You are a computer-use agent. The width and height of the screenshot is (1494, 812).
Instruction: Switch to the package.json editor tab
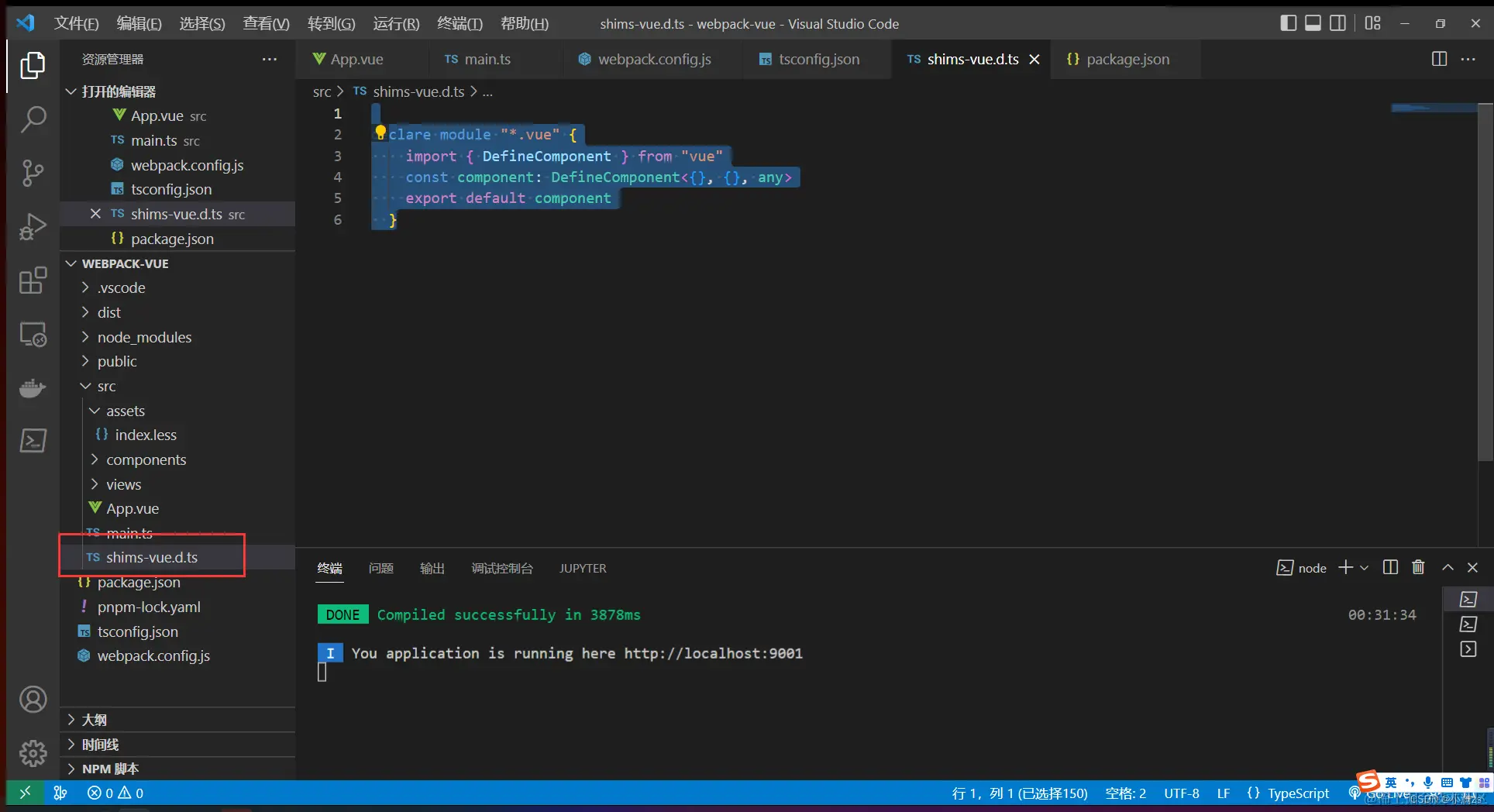1127,59
